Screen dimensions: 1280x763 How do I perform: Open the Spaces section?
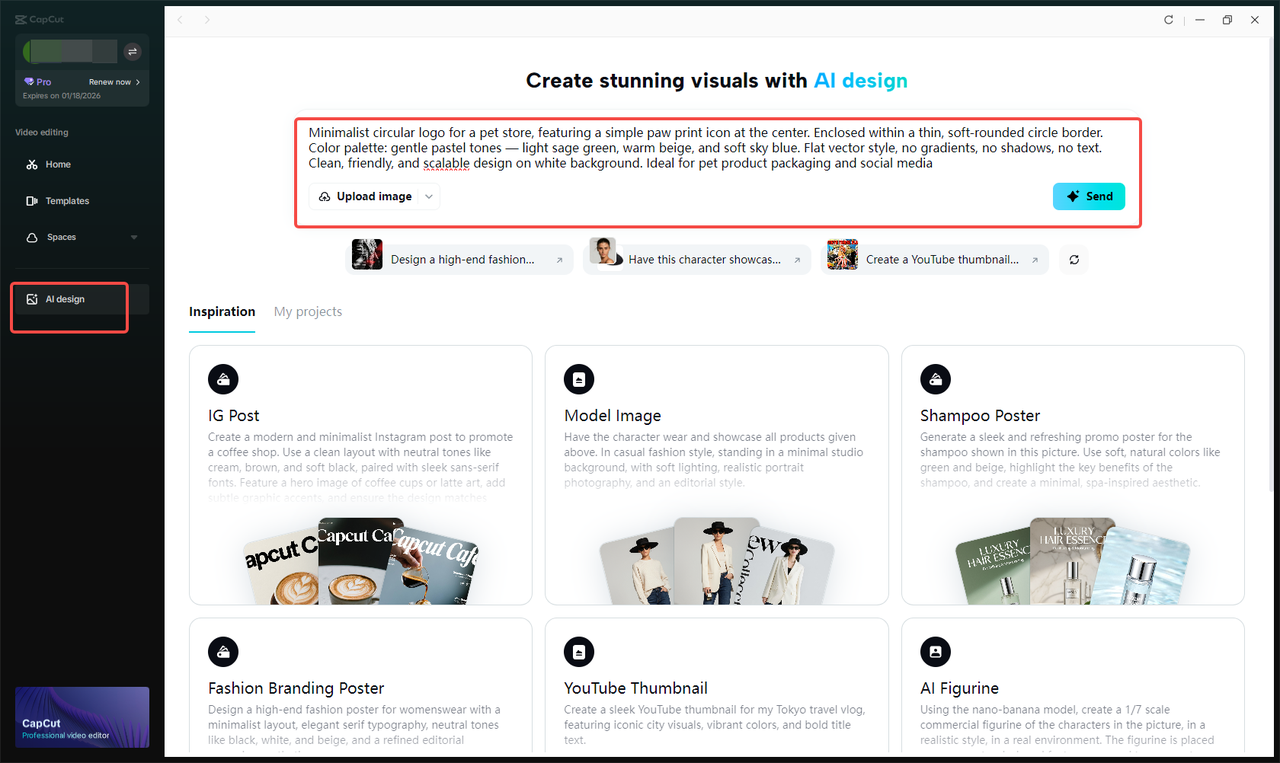(63, 237)
